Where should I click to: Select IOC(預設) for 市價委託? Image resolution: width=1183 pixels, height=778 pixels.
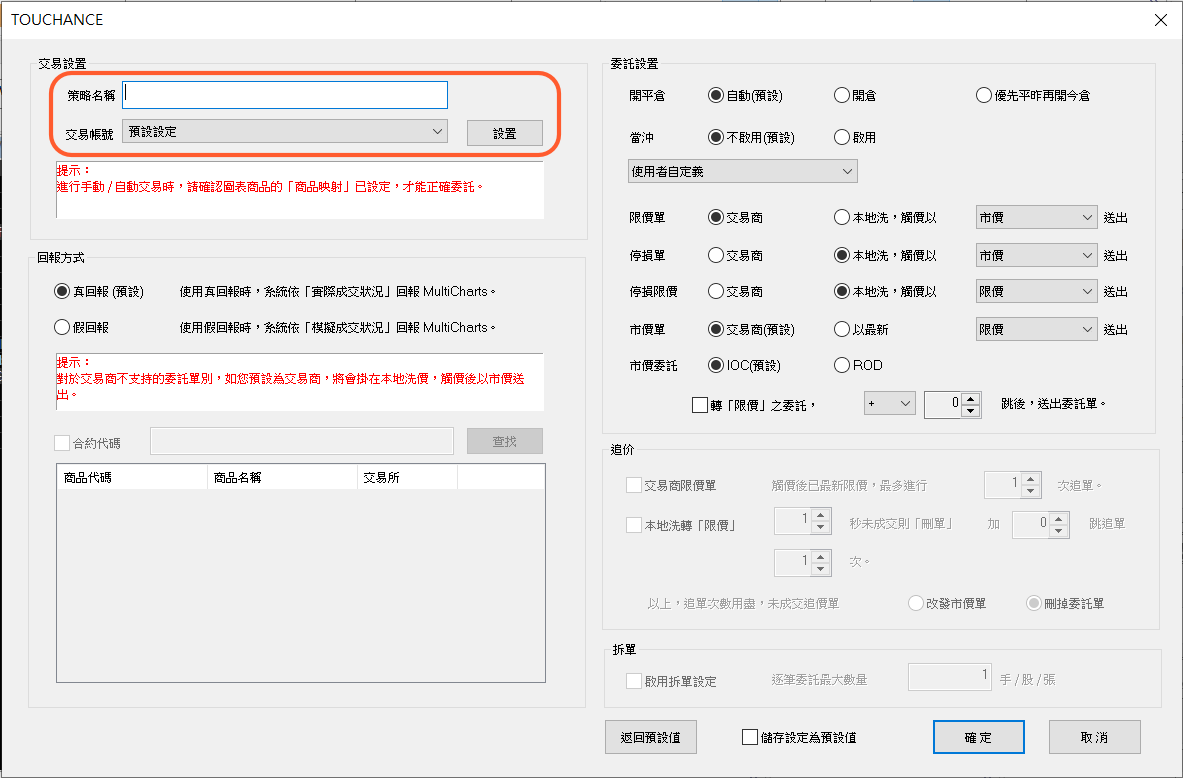[716, 365]
